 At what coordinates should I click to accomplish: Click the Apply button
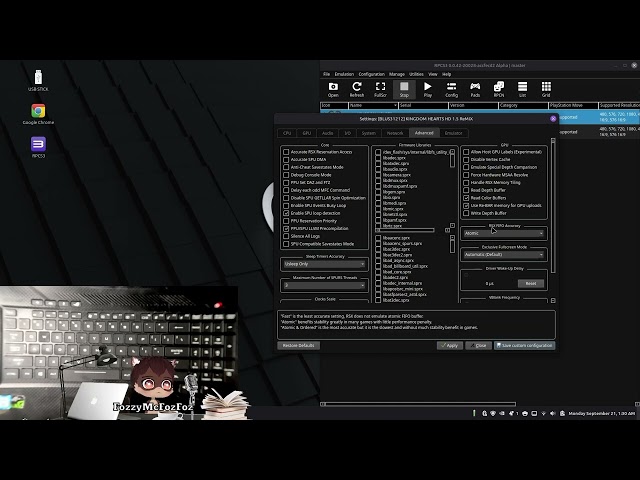coord(449,346)
